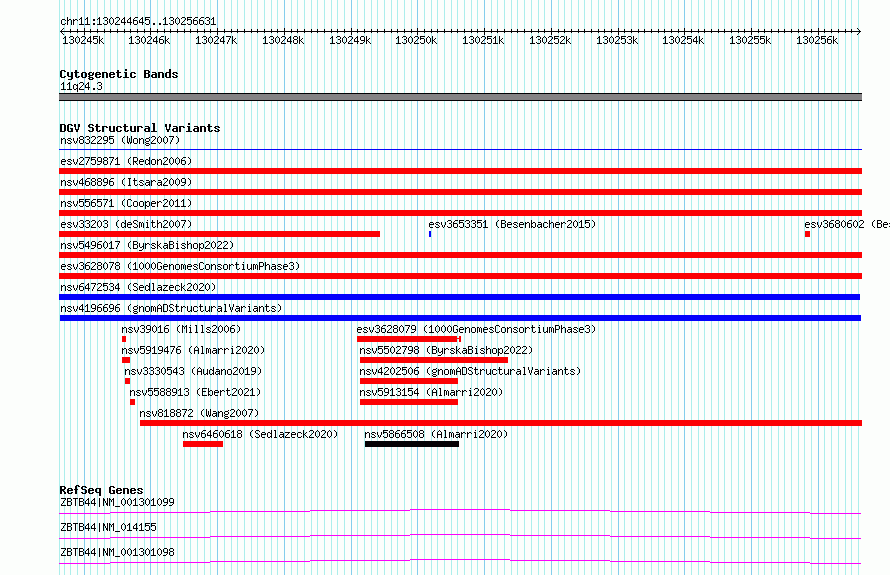Viewport: 890px width, 575px height.
Task: Open the ZBTB44|NM_001301098 transcript label
Action: 117,552
